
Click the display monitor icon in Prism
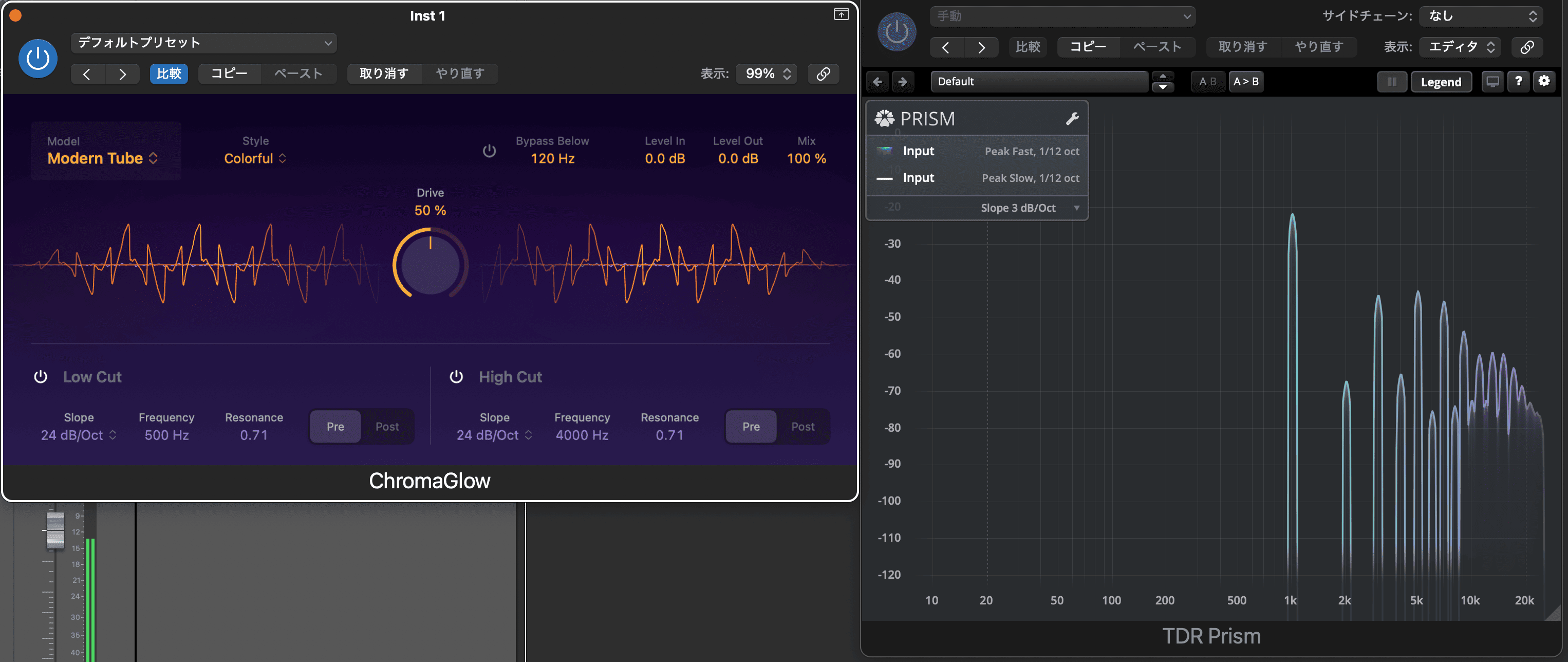pos(1492,82)
